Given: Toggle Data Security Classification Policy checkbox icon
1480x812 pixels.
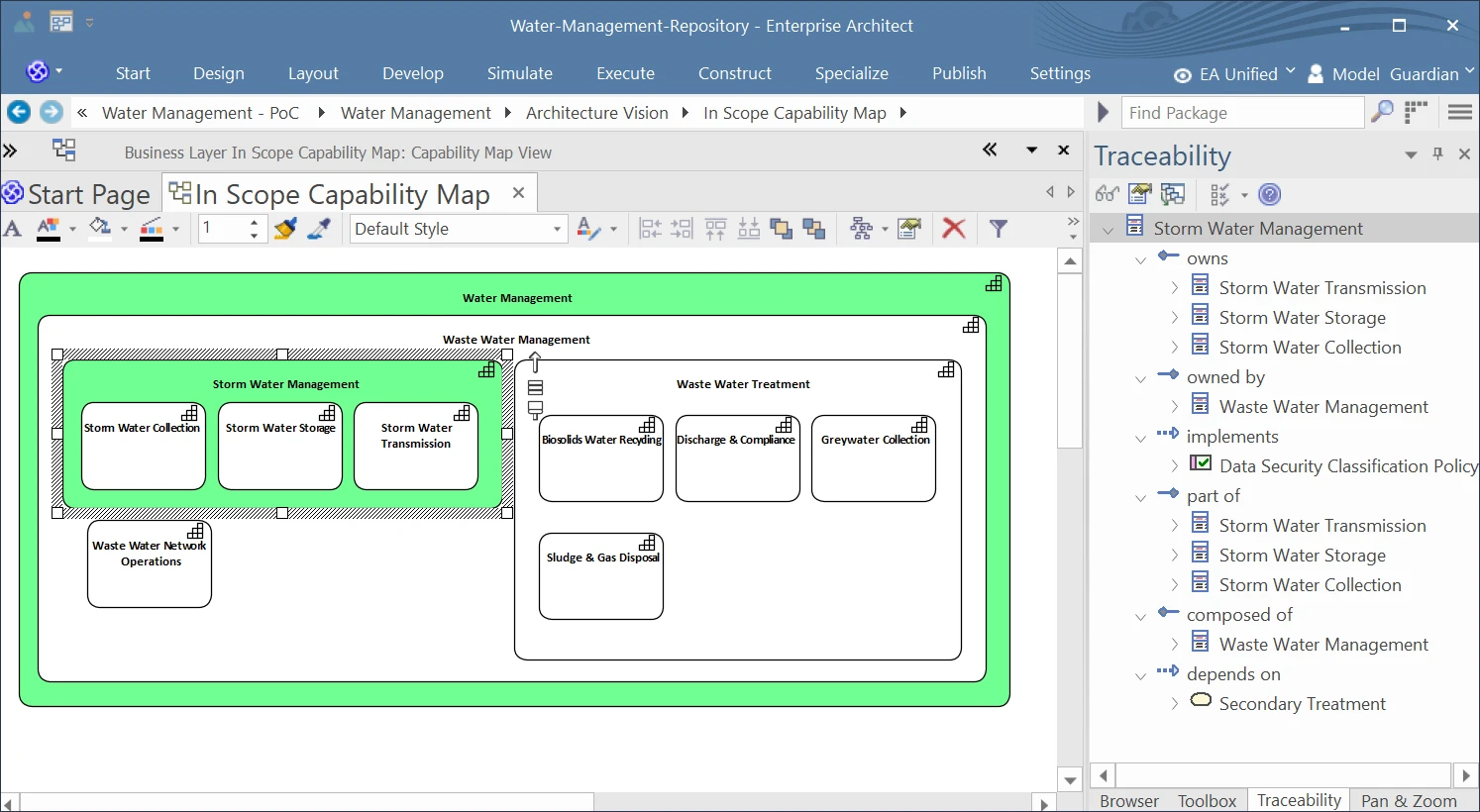Looking at the screenshot, I should (1200, 464).
